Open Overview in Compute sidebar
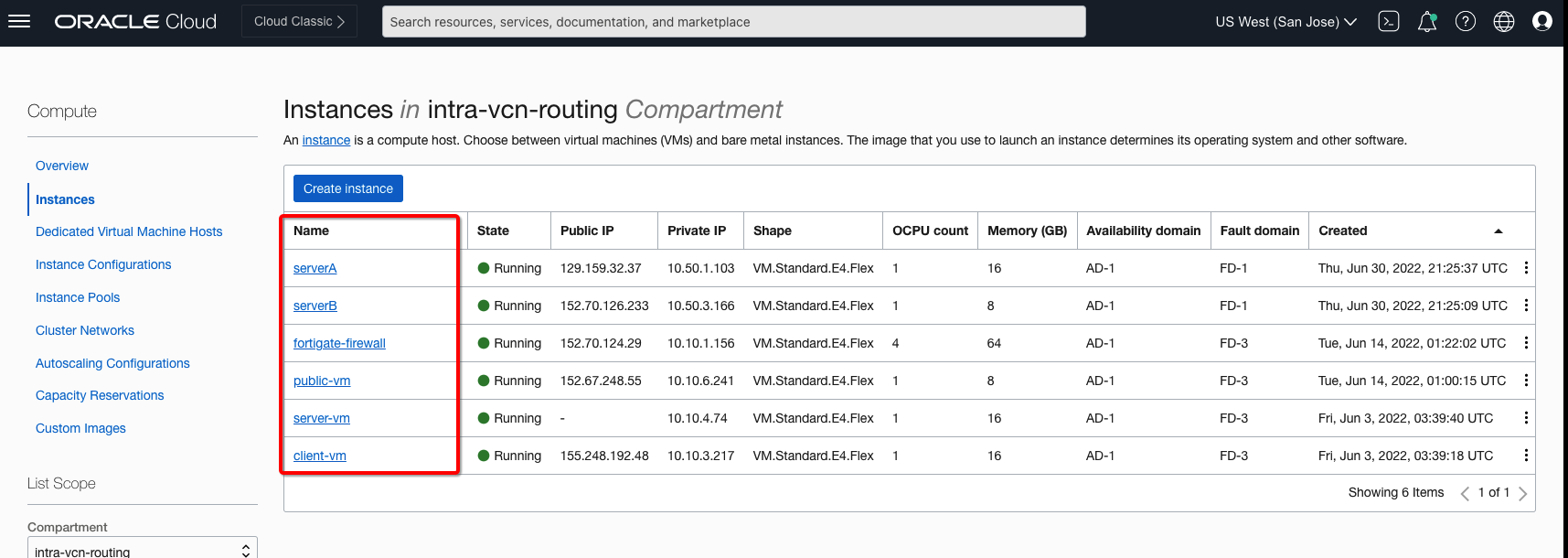The width and height of the screenshot is (1568, 558). click(x=62, y=166)
